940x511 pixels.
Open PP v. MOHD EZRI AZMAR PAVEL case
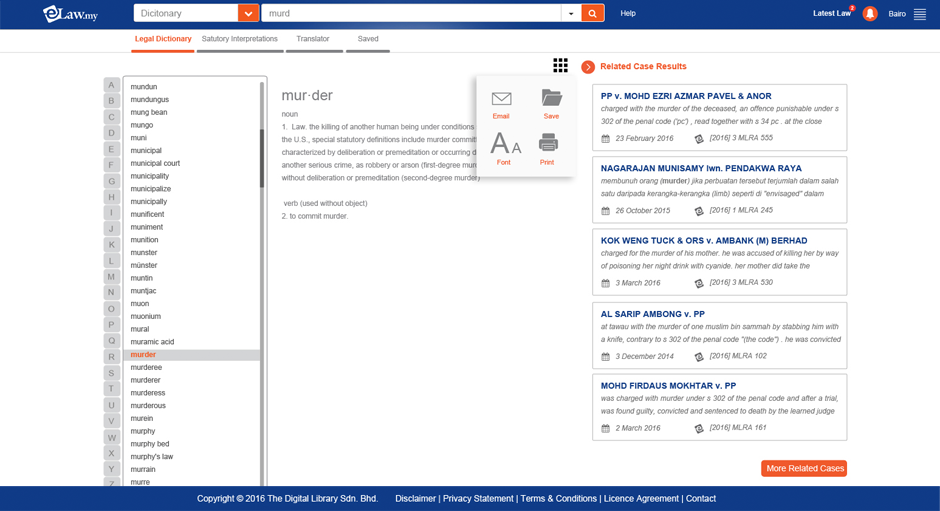coord(686,96)
